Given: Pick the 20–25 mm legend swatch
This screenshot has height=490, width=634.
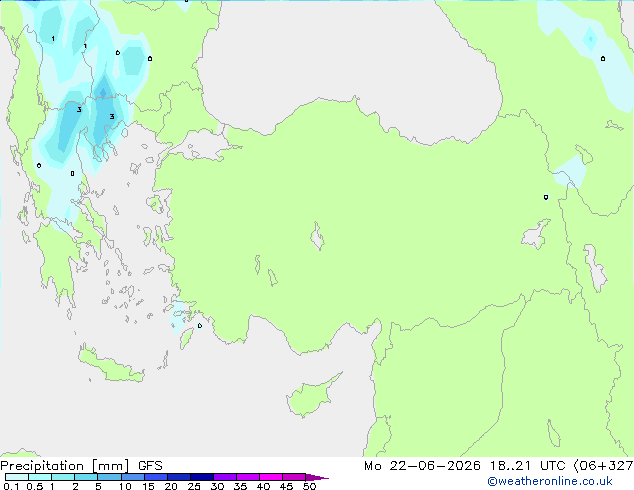Looking at the screenshot, I should click(179, 477).
